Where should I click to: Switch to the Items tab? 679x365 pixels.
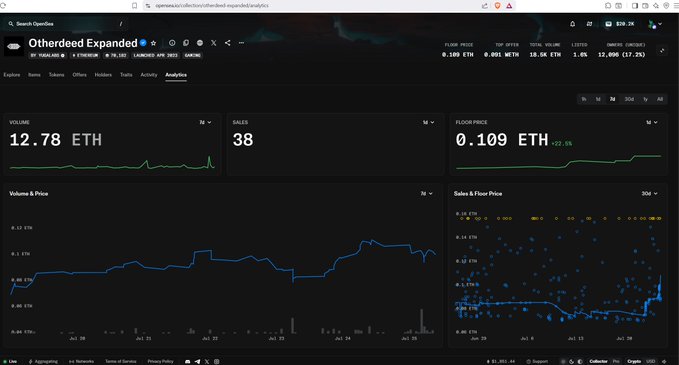point(34,75)
